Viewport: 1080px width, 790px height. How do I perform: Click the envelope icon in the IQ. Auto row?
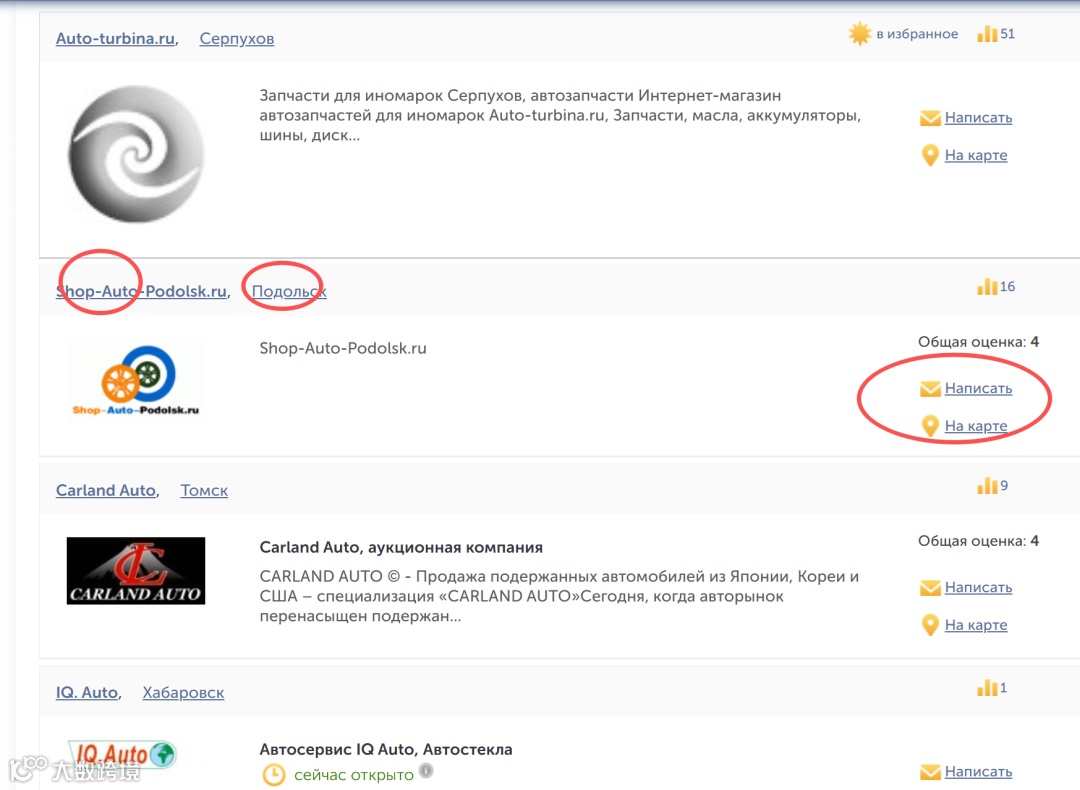click(931, 773)
